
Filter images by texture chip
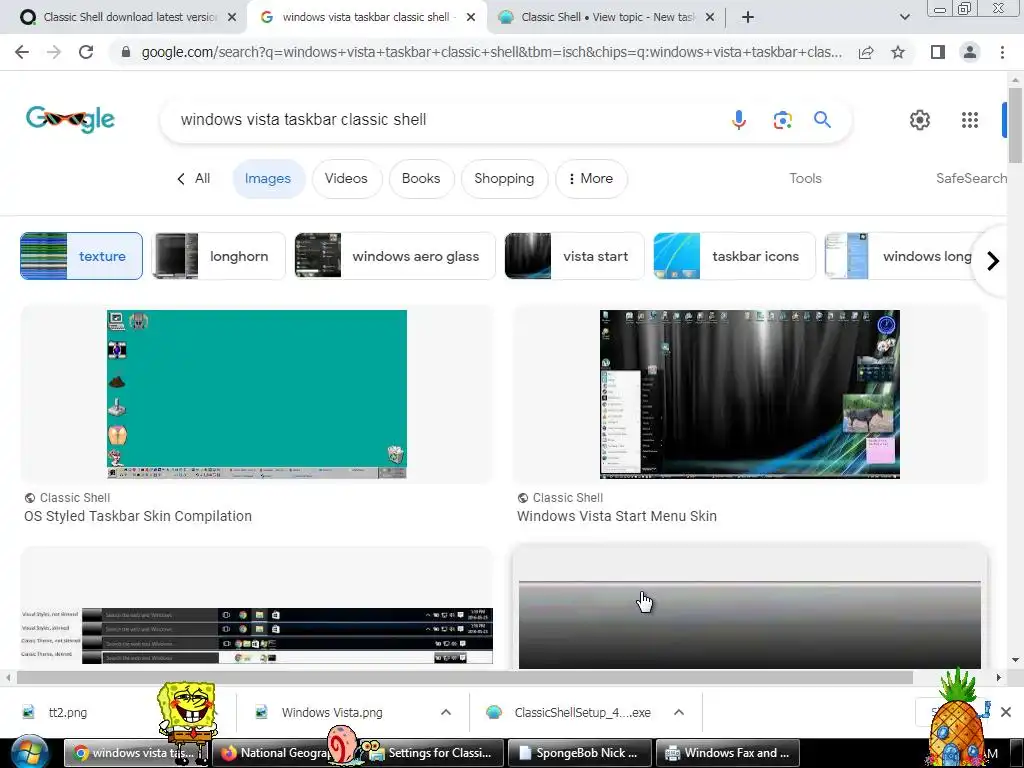point(82,256)
